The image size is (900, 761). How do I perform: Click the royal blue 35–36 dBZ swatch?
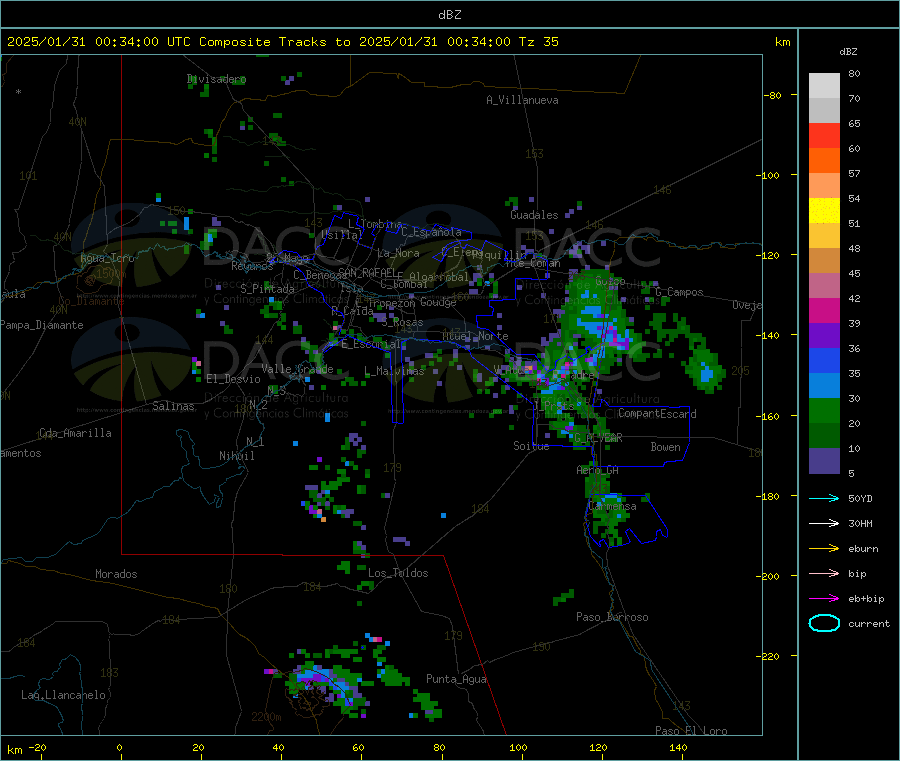coord(824,361)
